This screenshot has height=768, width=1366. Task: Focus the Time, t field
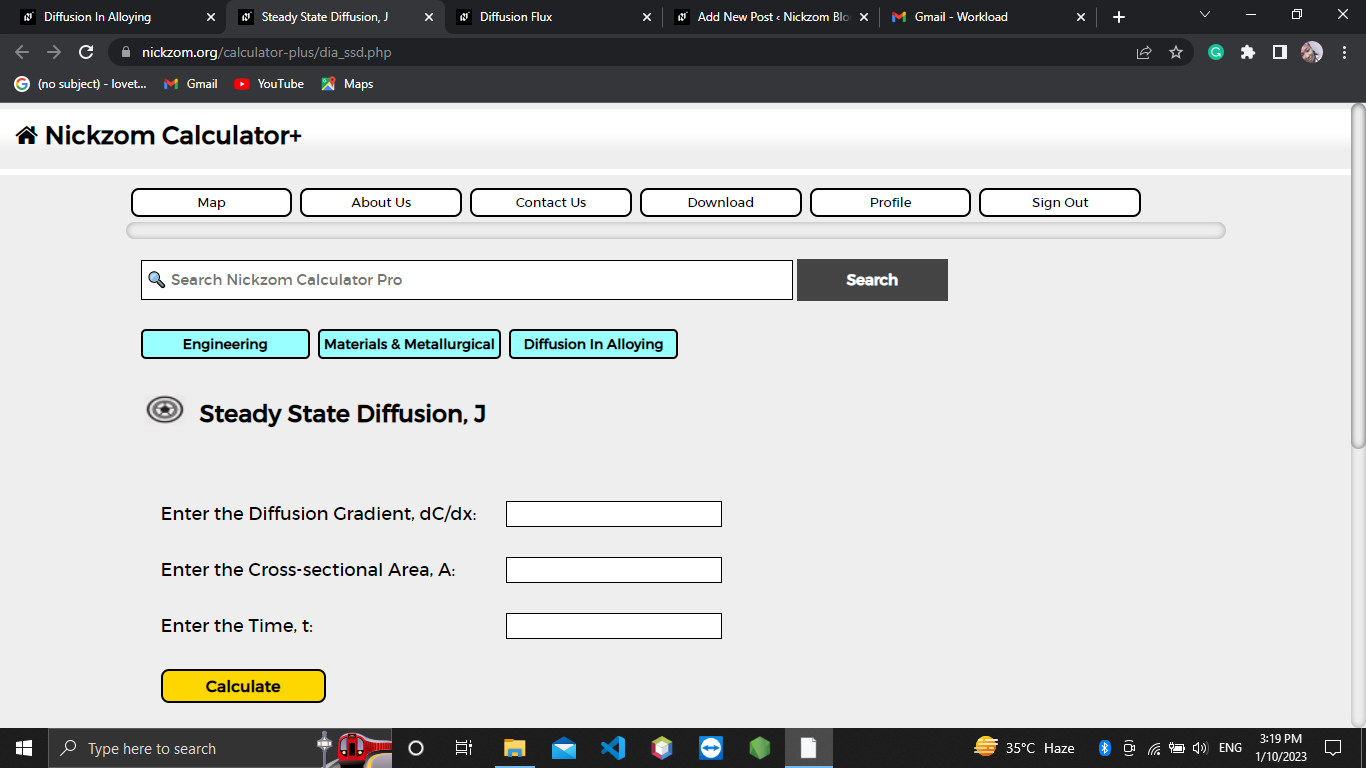click(614, 626)
